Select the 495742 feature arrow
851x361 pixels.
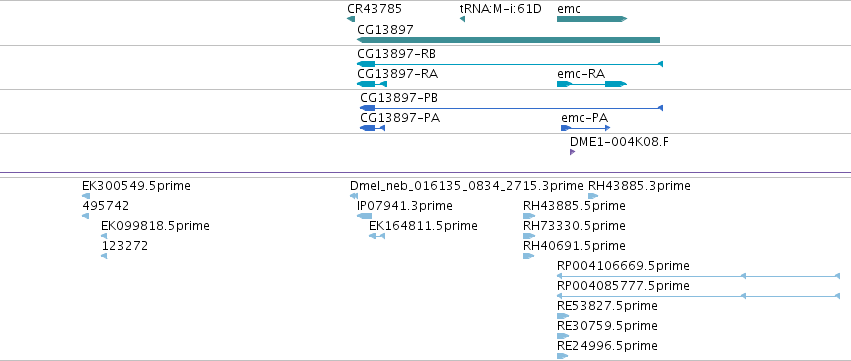[85, 216]
